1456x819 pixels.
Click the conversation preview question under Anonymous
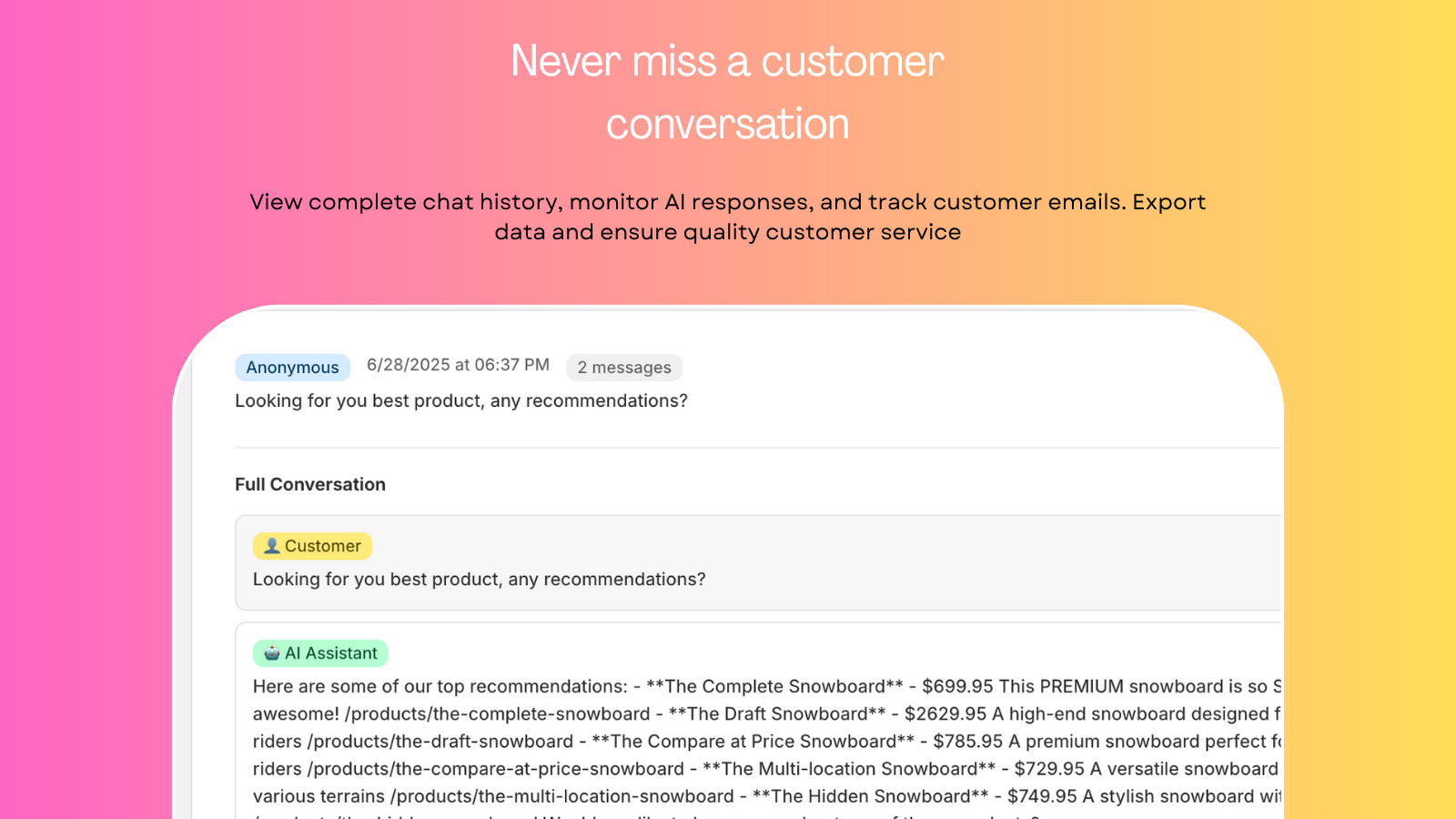461,401
